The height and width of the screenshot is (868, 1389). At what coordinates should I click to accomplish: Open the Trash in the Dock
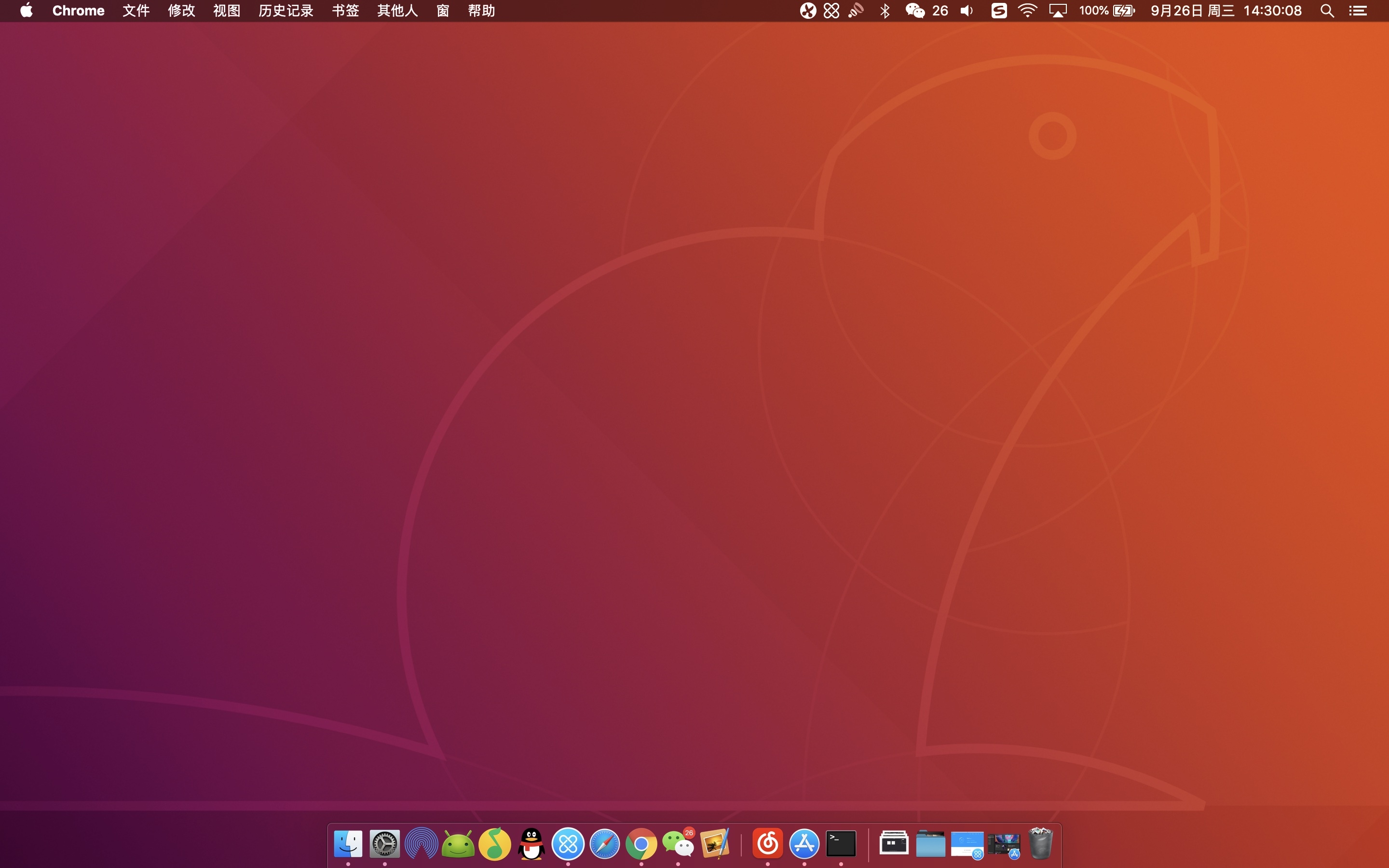point(1041,844)
